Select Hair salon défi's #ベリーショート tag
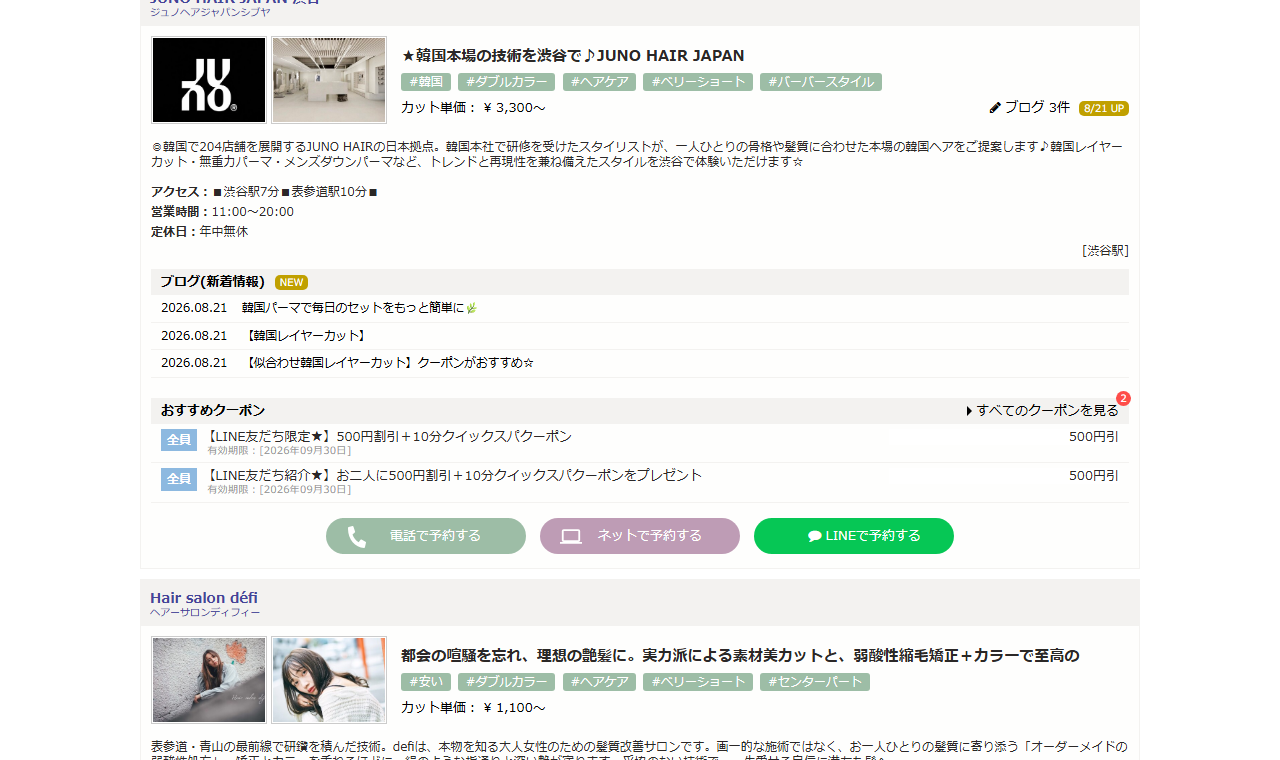 [698, 682]
